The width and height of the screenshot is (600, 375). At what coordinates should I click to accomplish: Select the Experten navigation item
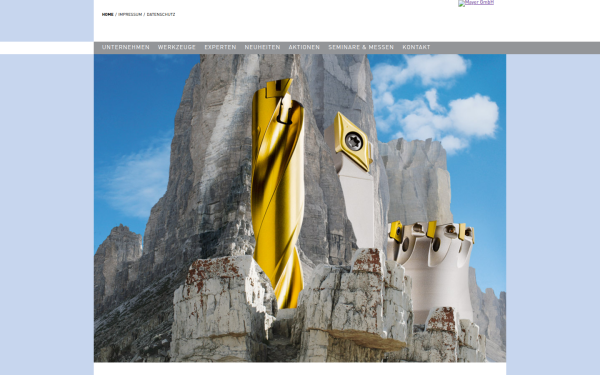tap(220, 47)
